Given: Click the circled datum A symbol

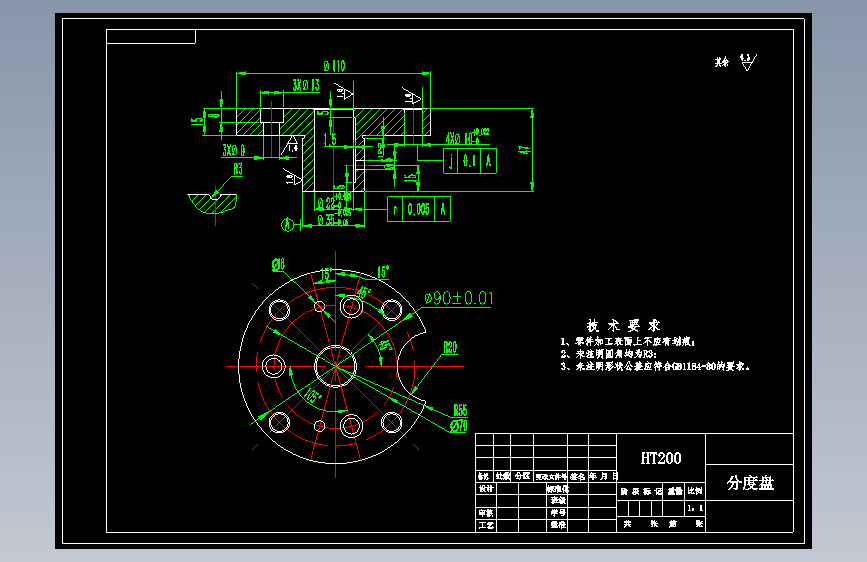Looking at the screenshot, I should point(287,225).
